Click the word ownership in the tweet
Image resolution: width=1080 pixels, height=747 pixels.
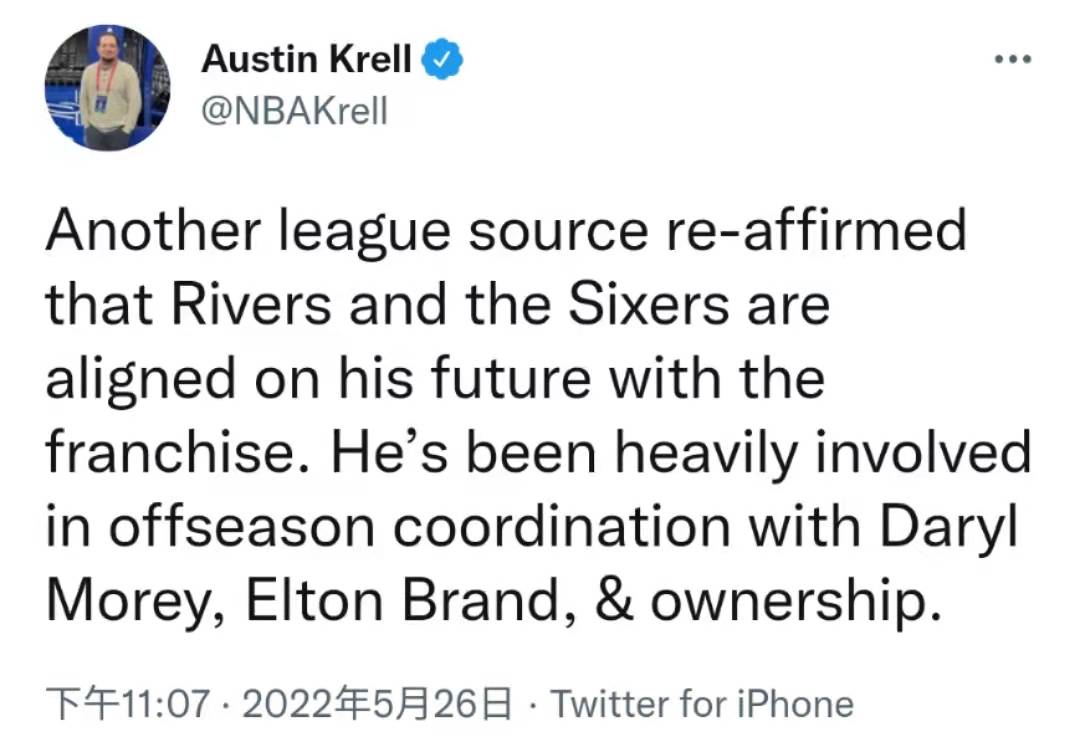click(x=796, y=602)
